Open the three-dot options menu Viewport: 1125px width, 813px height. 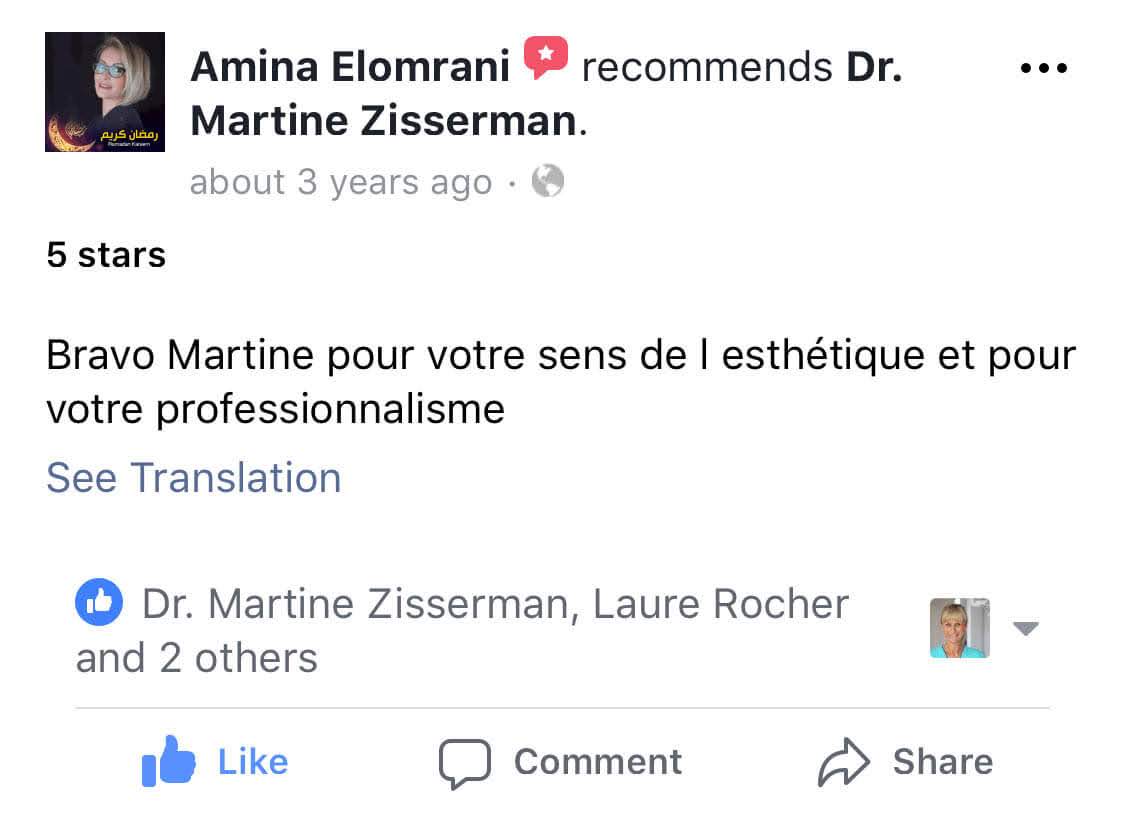[x=1043, y=67]
